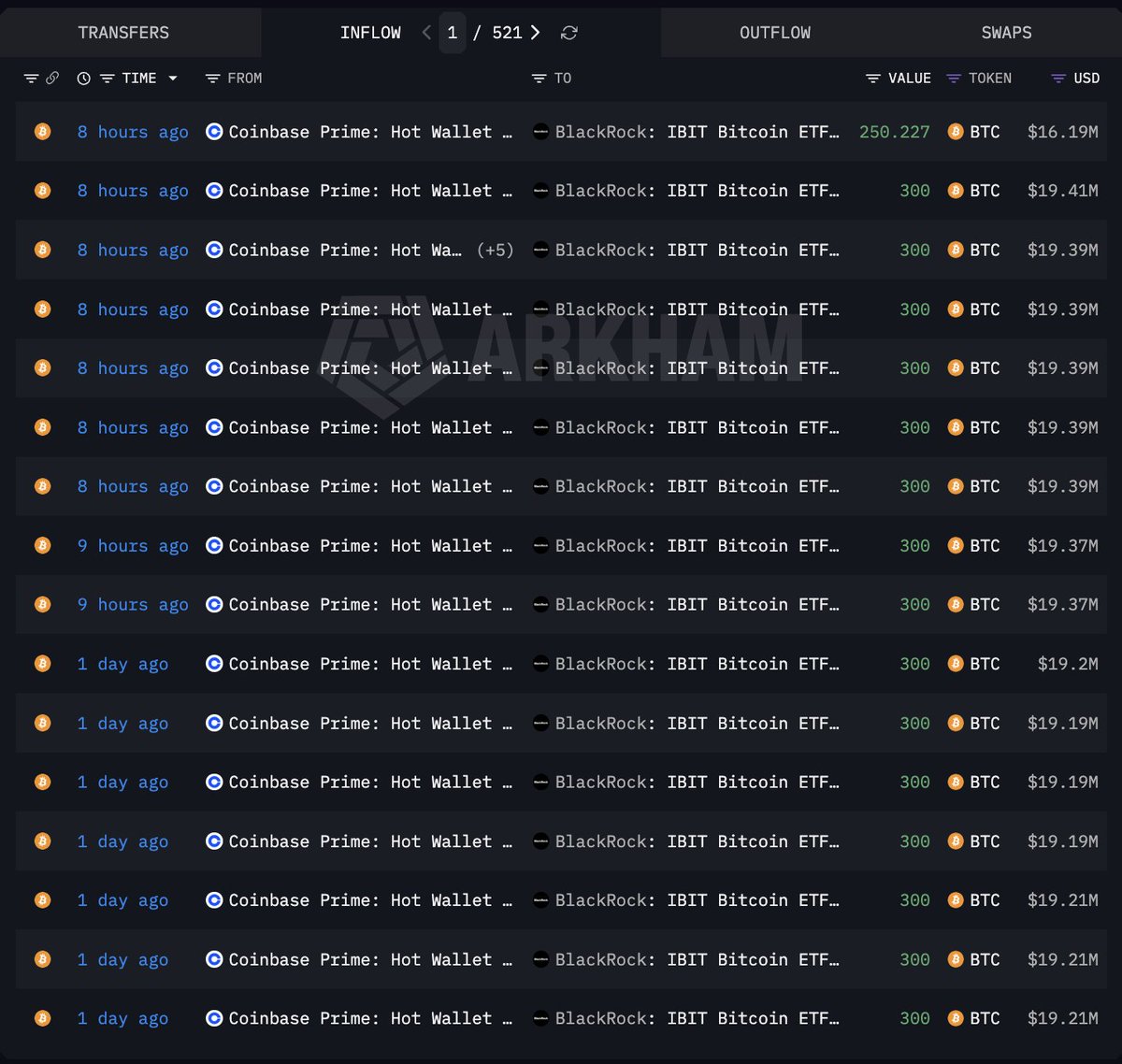Open BlackRock IBIT Bitcoin ETF in $19.2M row
Image resolution: width=1122 pixels, height=1064 pixels.
pos(697,664)
